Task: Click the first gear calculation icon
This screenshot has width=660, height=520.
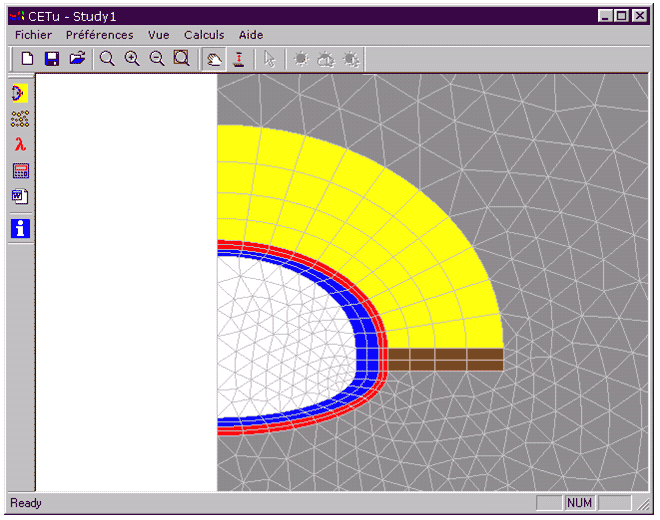Action: pos(301,59)
